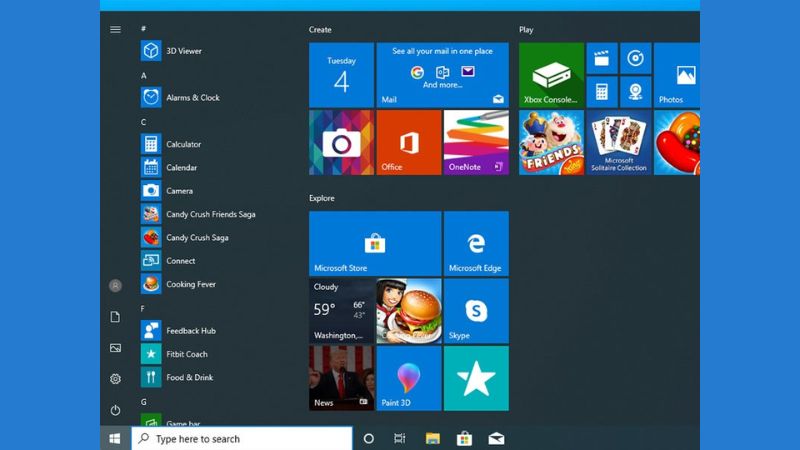Click the 'C' letter header
This screenshot has height=450, width=800.
[x=143, y=122]
